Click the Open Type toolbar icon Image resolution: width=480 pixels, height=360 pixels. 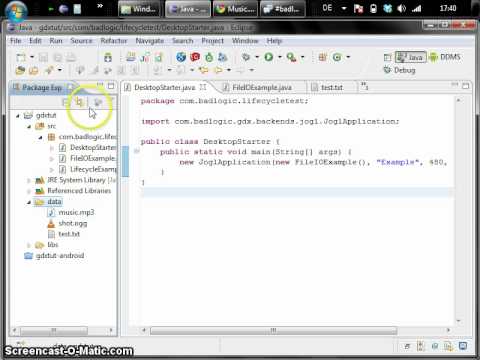click(20, 70)
